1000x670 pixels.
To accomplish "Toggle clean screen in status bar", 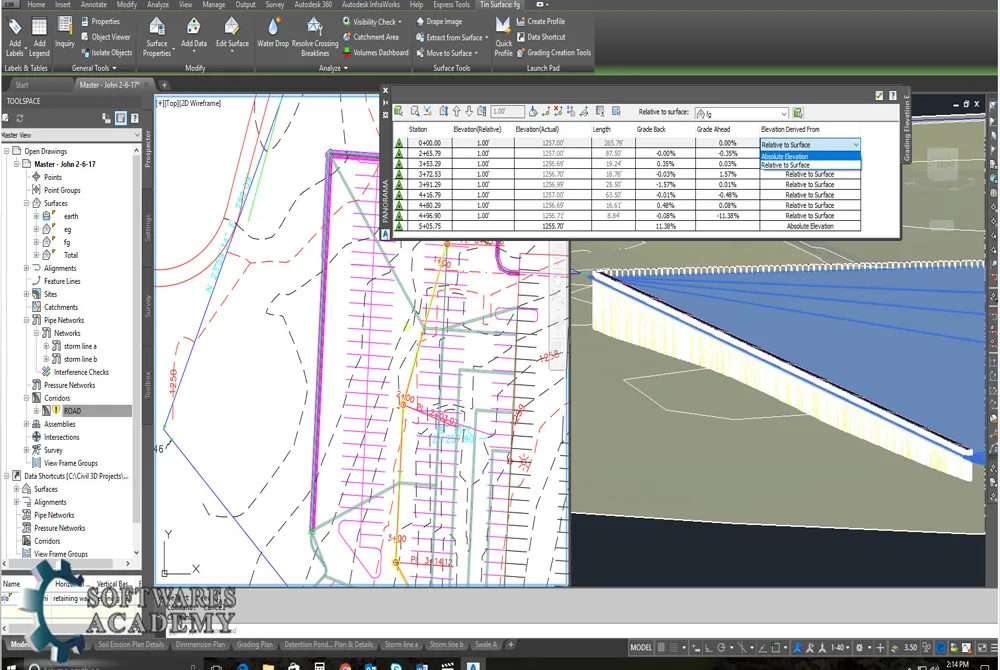I will point(982,648).
